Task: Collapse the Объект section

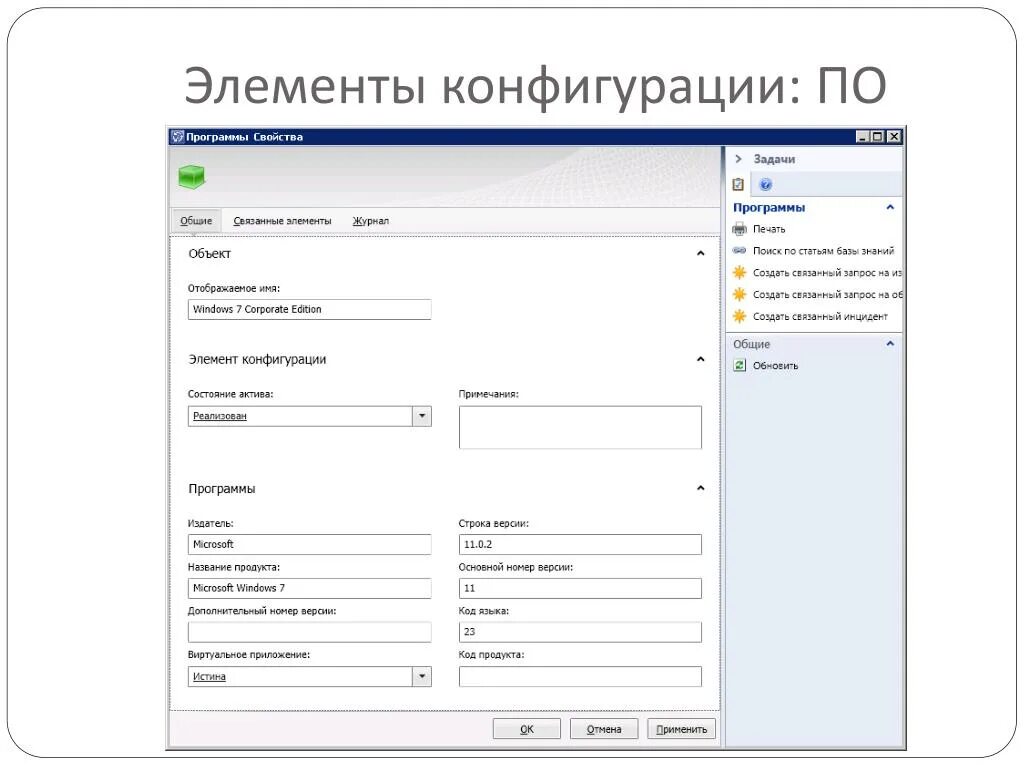Action: point(701,253)
